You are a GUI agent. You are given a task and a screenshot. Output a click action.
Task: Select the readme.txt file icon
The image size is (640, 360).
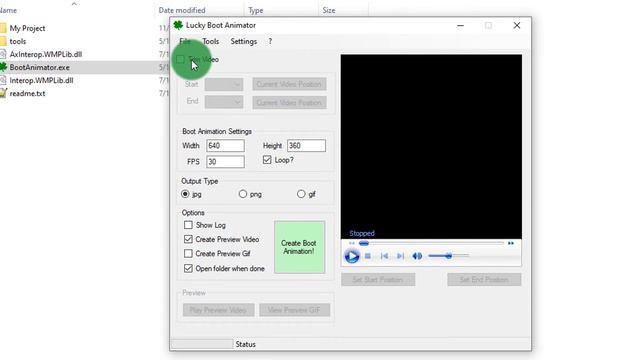click(x=3, y=93)
